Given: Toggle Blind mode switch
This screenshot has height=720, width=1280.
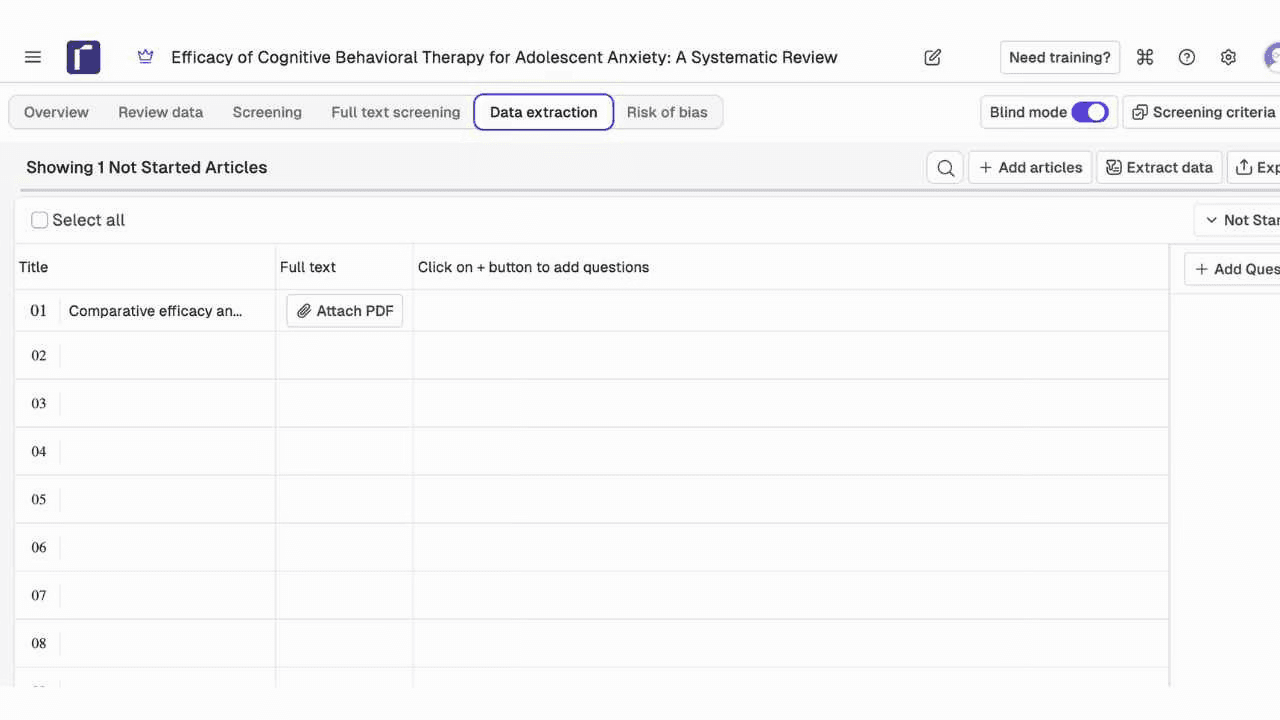Looking at the screenshot, I should (1090, 112).
